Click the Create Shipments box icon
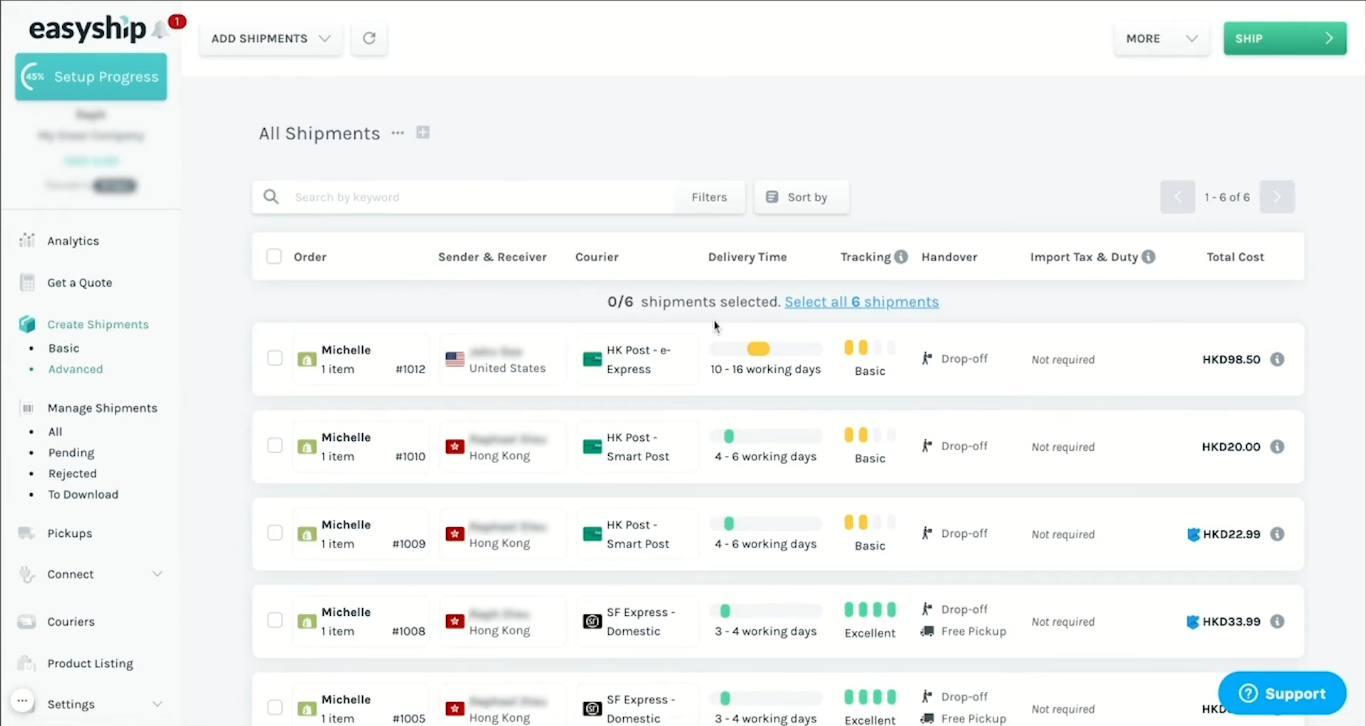Viewport: 1366px width, 726px height. click(x=27, y=324)
